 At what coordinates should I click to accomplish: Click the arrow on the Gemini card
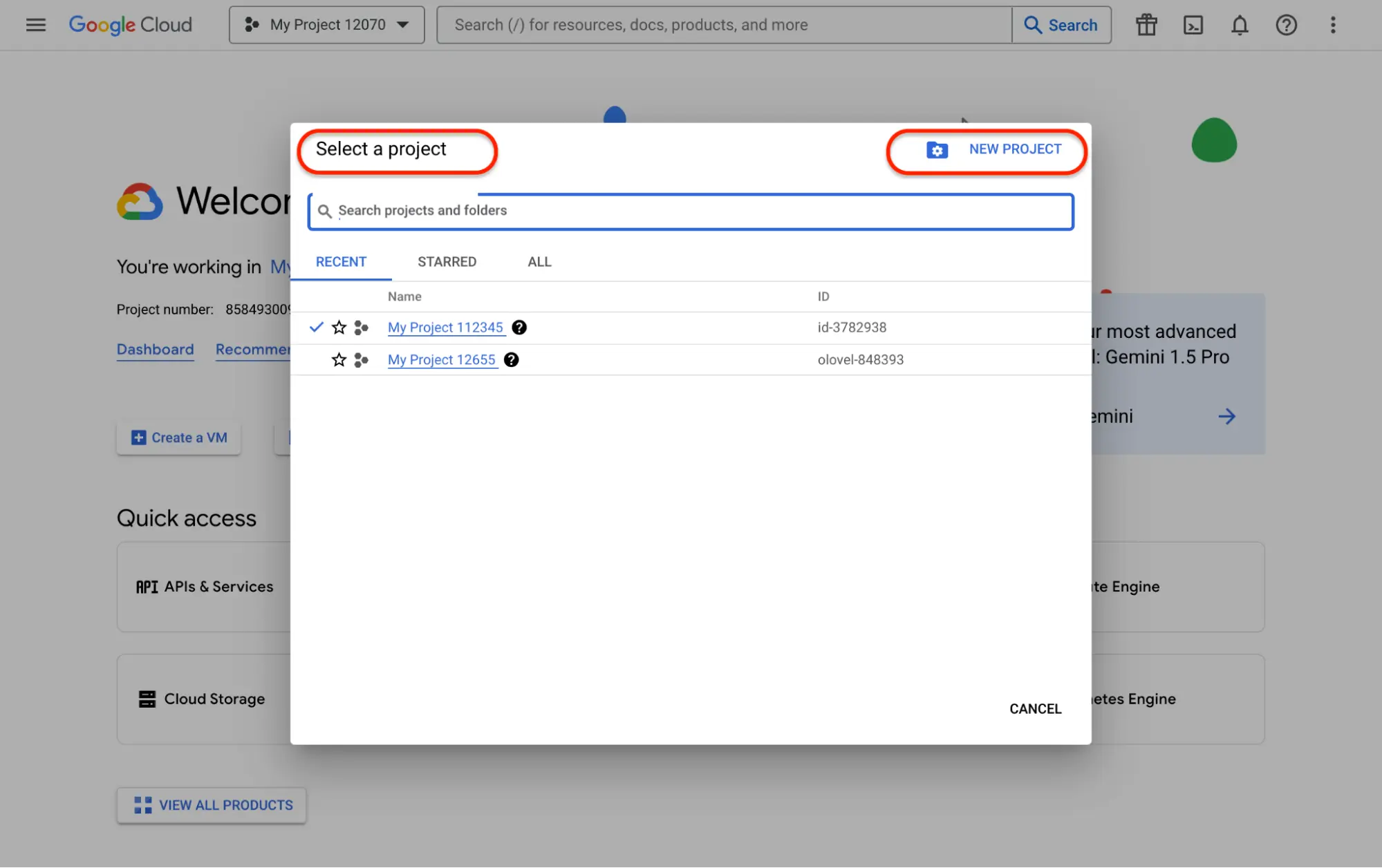pos(1226,417)
